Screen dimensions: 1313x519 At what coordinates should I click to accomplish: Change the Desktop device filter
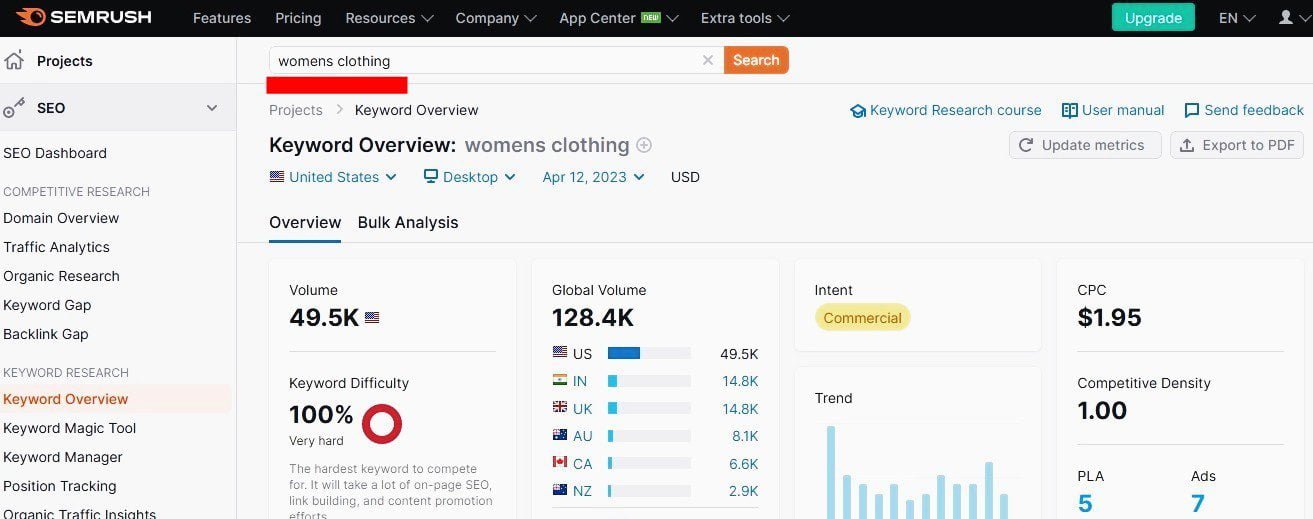[x=469, y=177]
